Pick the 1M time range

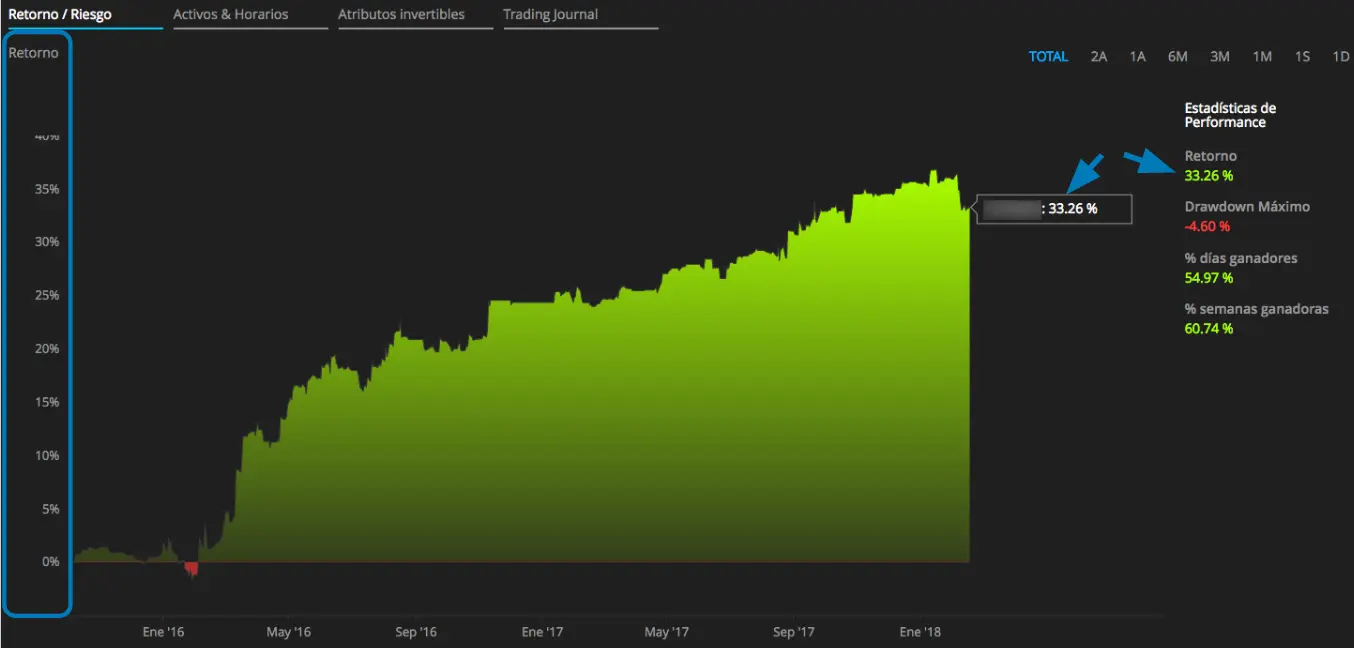[x=1262, y=57]
